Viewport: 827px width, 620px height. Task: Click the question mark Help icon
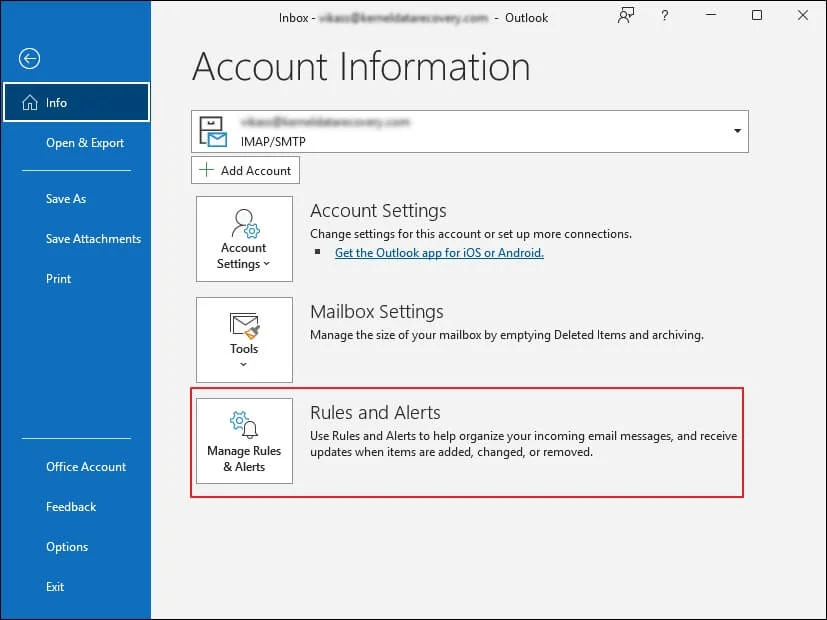(x=665, y=16)
